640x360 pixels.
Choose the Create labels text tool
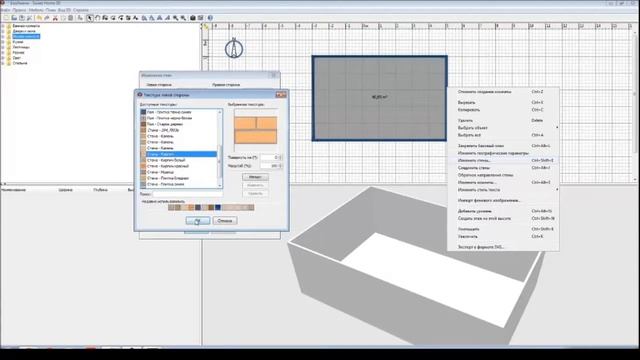[136, 18]
